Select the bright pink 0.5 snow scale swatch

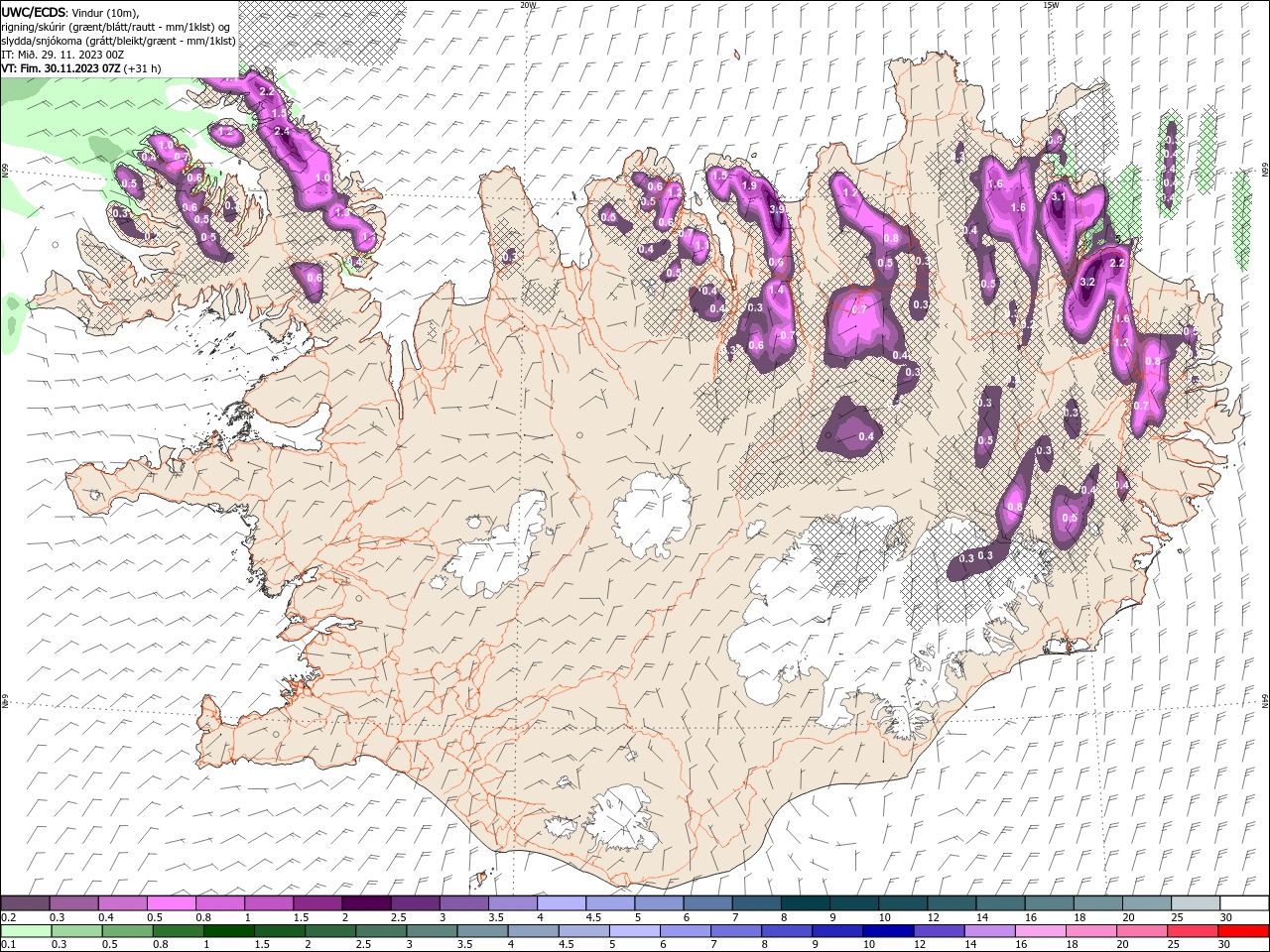tap(171, 903)
